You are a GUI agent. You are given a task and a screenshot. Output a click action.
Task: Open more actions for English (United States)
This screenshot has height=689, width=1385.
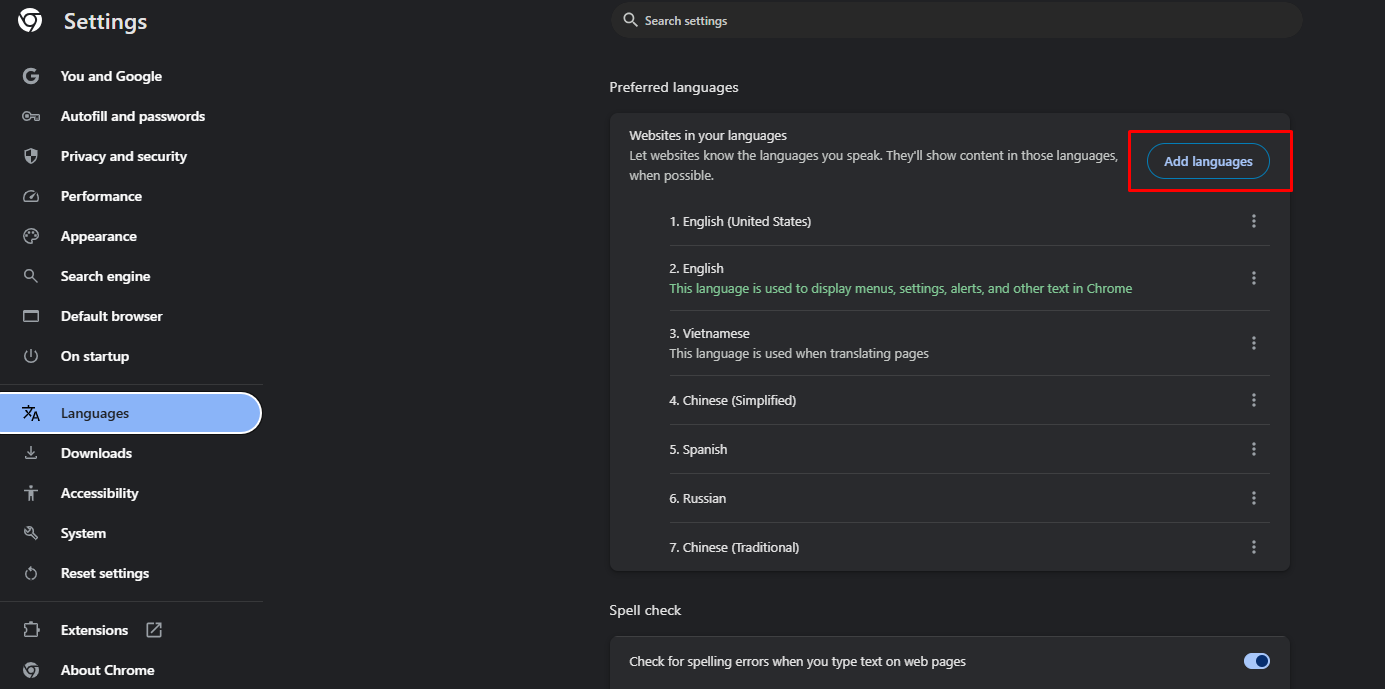(x=1254, y=221)
